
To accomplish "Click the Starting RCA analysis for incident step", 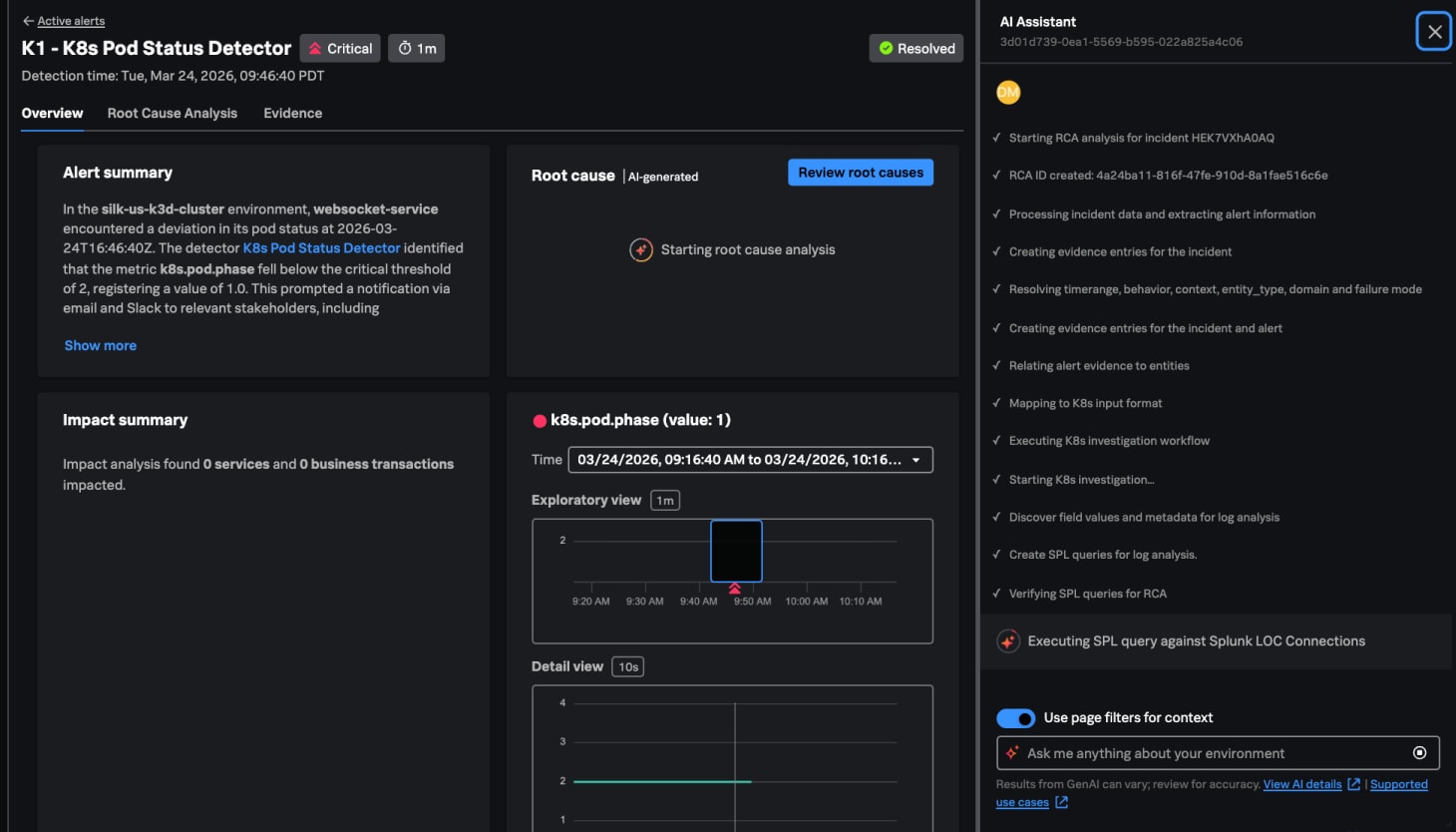I will pos(1141,138).
